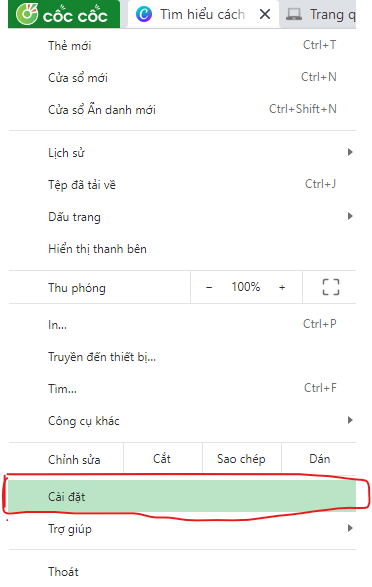Select Thẻ mới menu item
The image size is (372, 587).
[182, 46]
